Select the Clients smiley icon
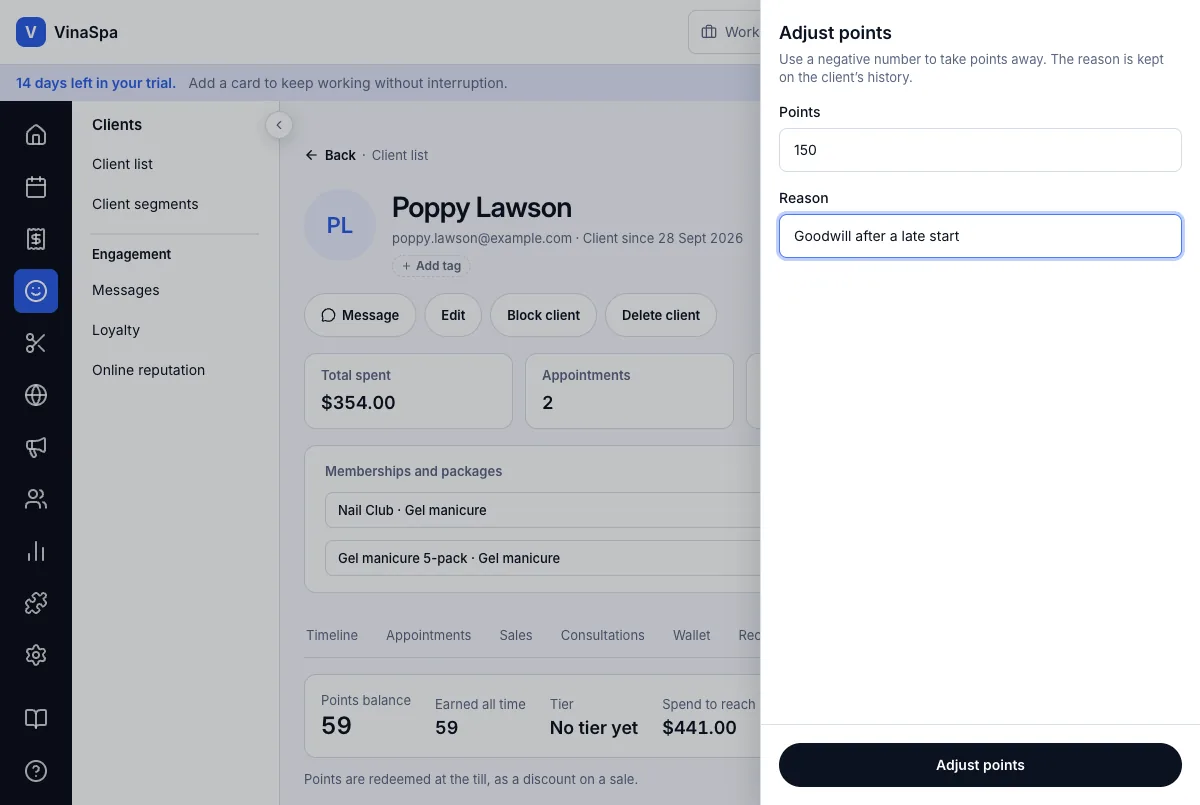Screen dimensions: 1200x805 pos(36,291)
